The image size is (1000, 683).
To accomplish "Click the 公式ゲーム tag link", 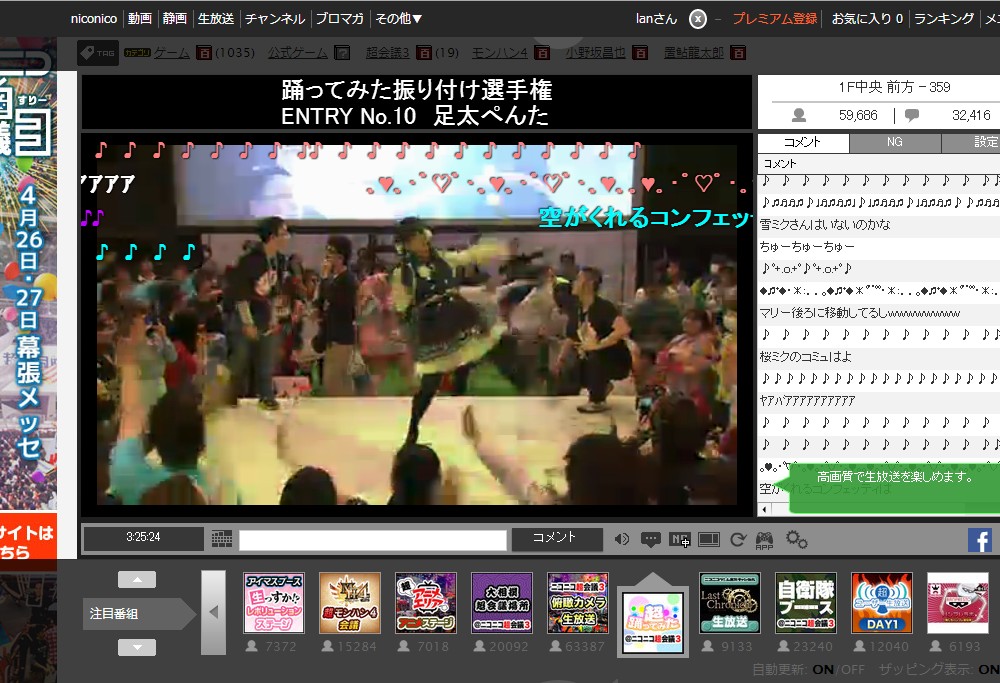I will (298, 53).
